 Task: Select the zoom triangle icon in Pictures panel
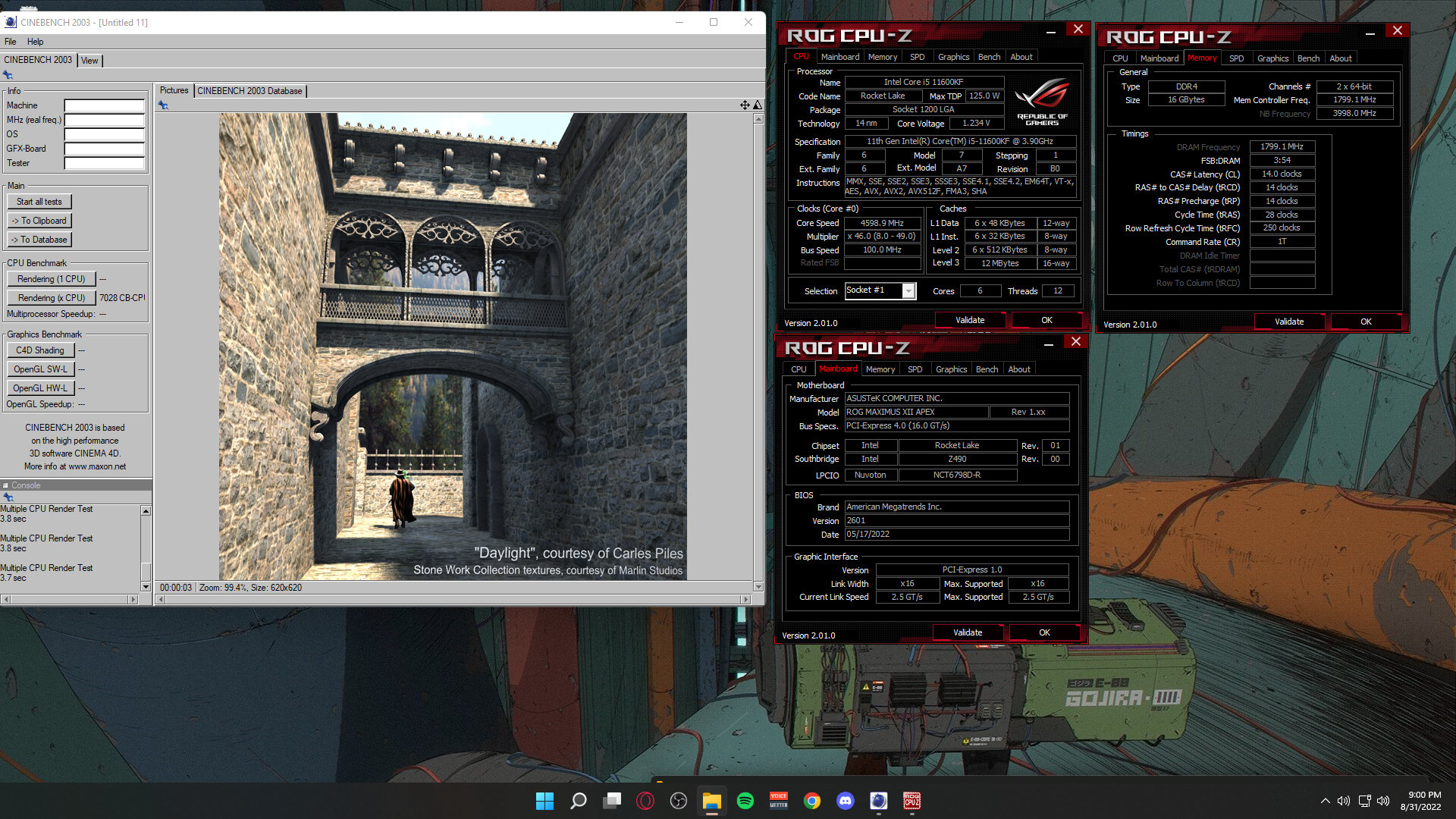coord(757,105)
